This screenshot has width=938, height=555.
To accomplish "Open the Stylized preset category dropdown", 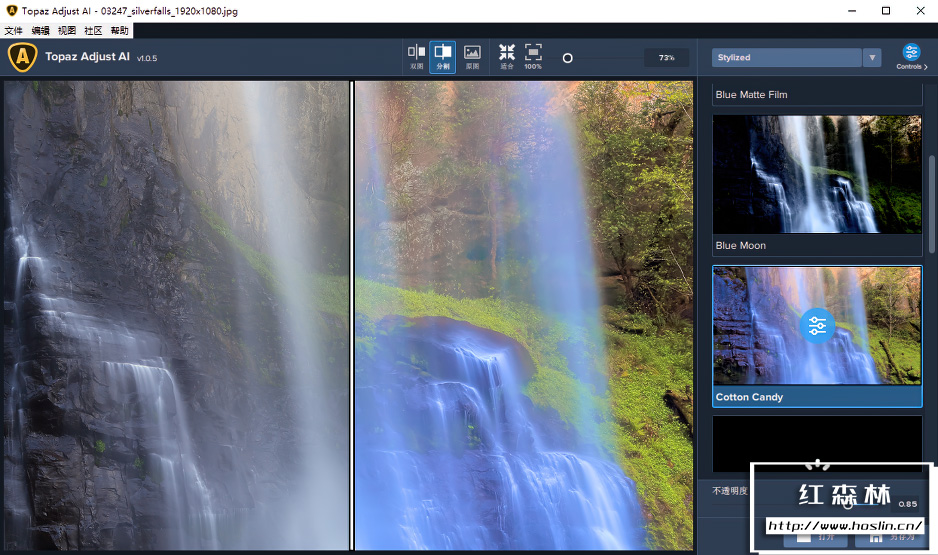I will (787, 57).
